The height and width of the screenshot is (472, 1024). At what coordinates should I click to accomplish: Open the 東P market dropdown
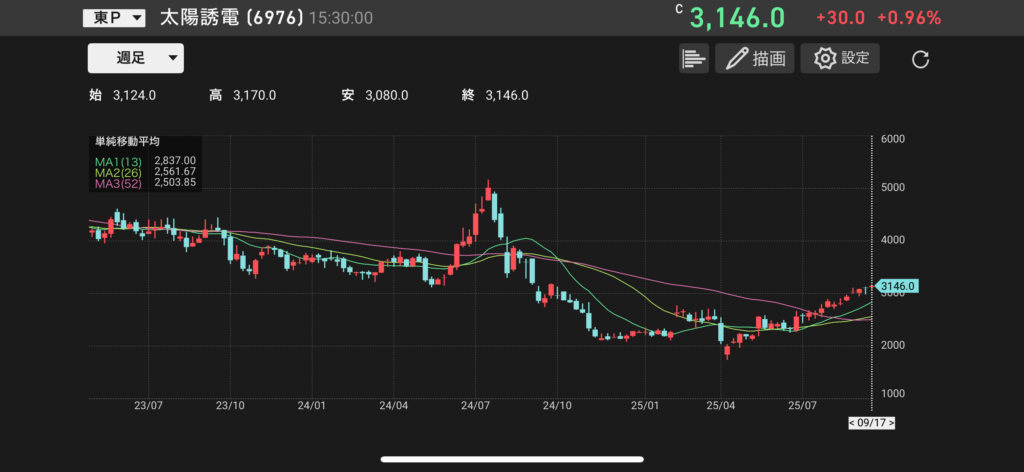(113, 18)
